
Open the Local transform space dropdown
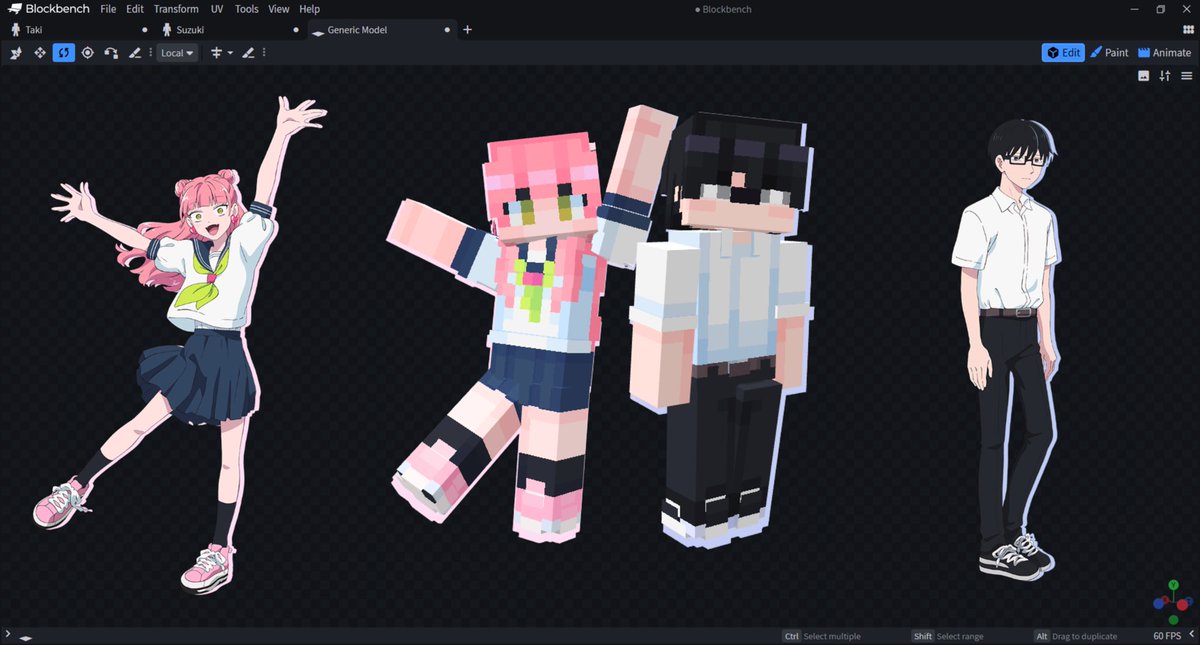(177, 53)
